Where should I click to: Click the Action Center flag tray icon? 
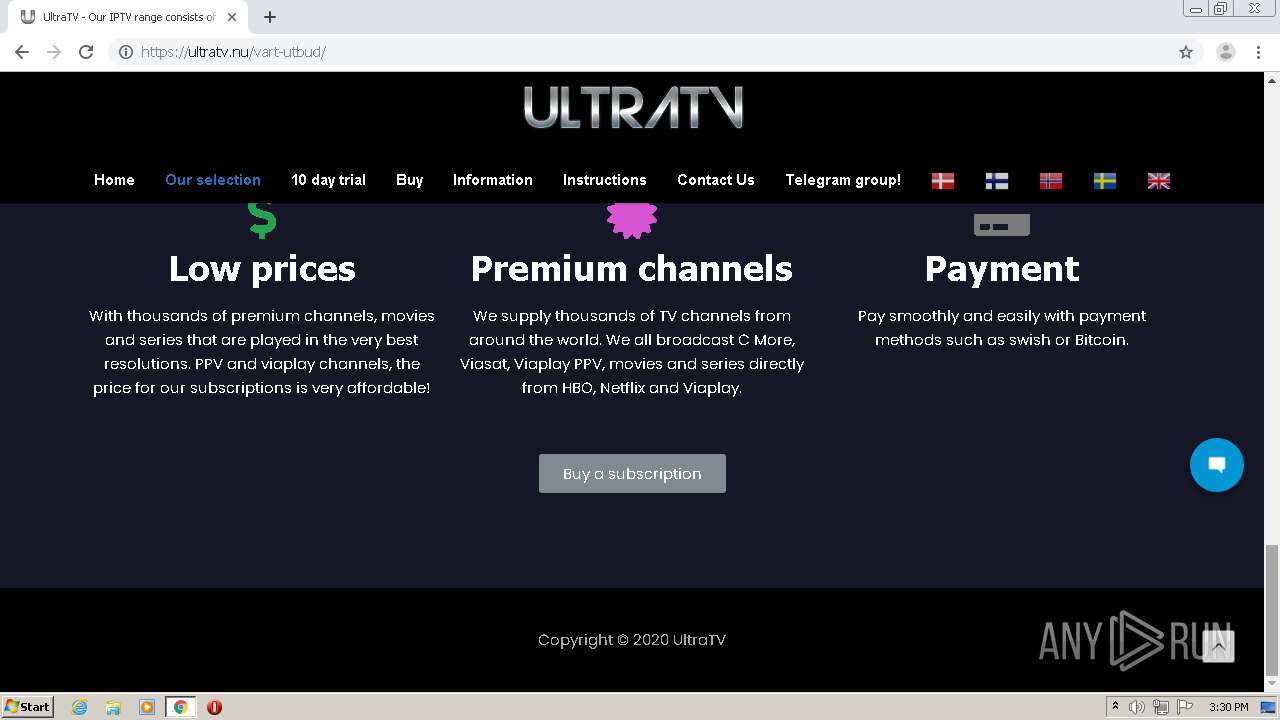point(1185,707)
